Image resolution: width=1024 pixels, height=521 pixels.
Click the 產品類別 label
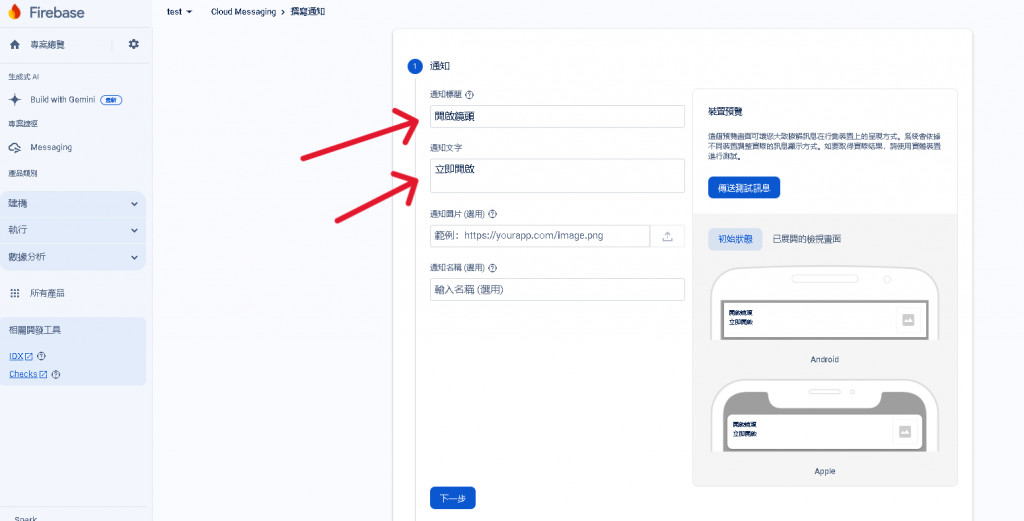click(22, 174)
